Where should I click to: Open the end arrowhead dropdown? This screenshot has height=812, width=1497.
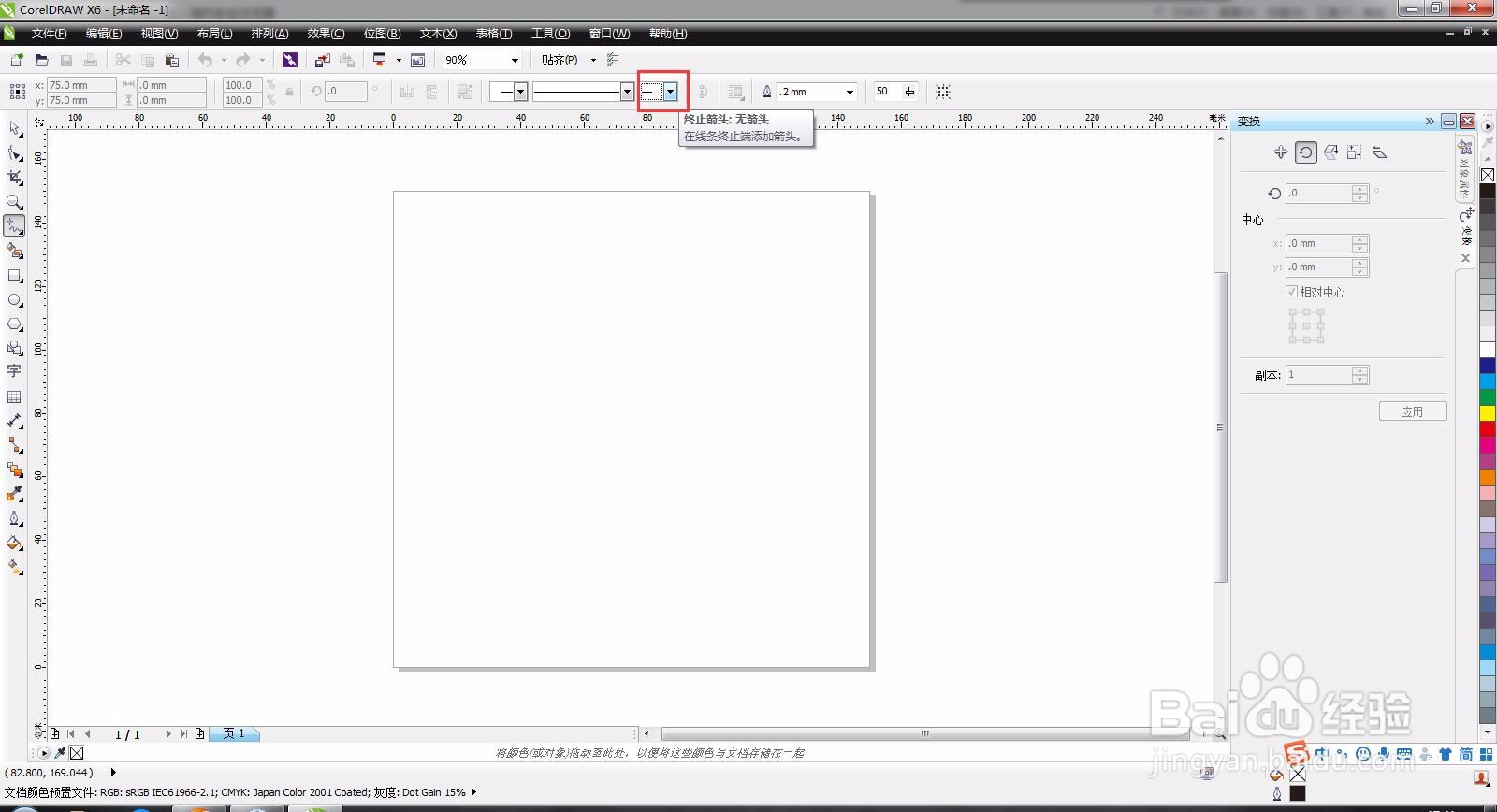(670, 92)
